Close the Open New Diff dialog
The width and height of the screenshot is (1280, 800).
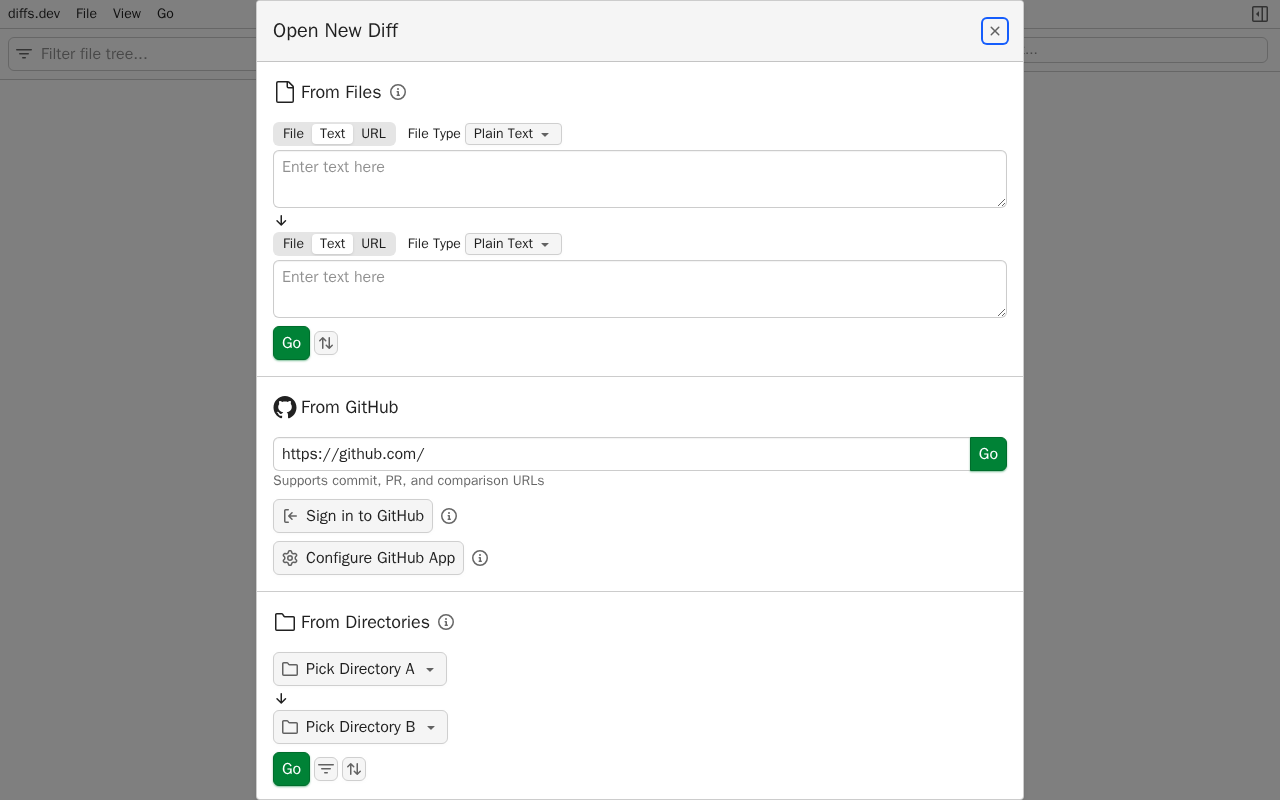pos(995,31)
